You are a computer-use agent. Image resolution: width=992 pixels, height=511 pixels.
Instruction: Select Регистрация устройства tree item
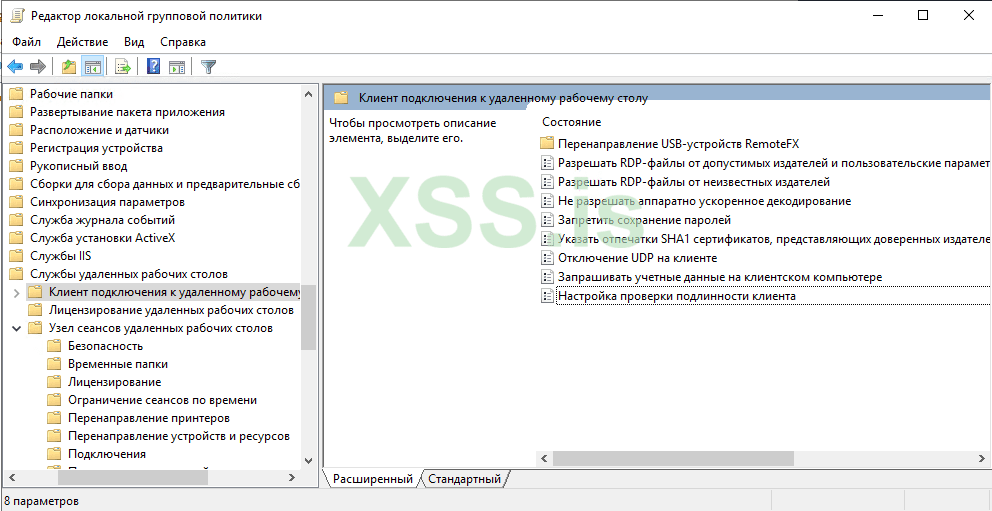[x=96, y=148]
